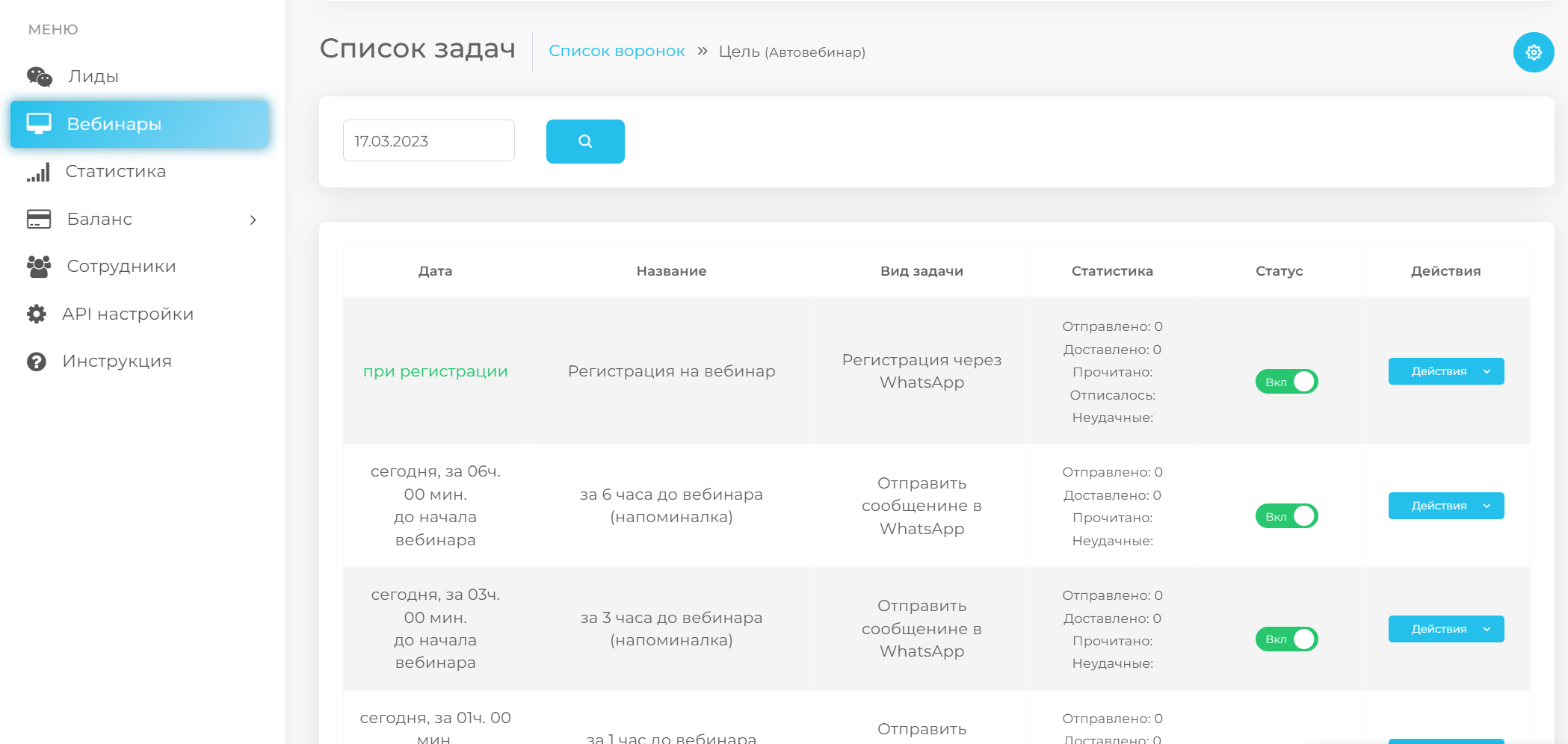Toggle Вкл switch for 3 часа reminder
Viewport: 1568px width, 744px height.
pos(1286,639)
